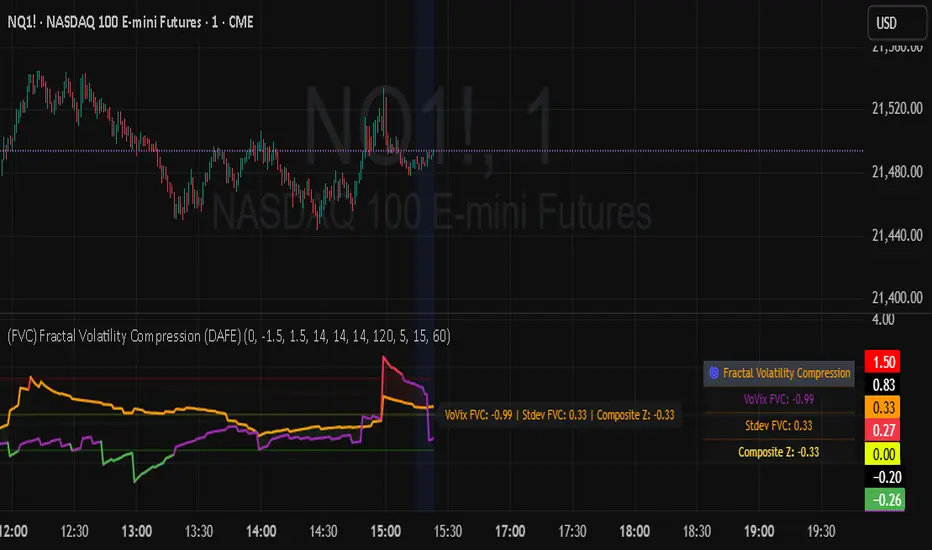Click the 18:30 time axis label
Screen dimensions: 932x550
coord(697,531)
